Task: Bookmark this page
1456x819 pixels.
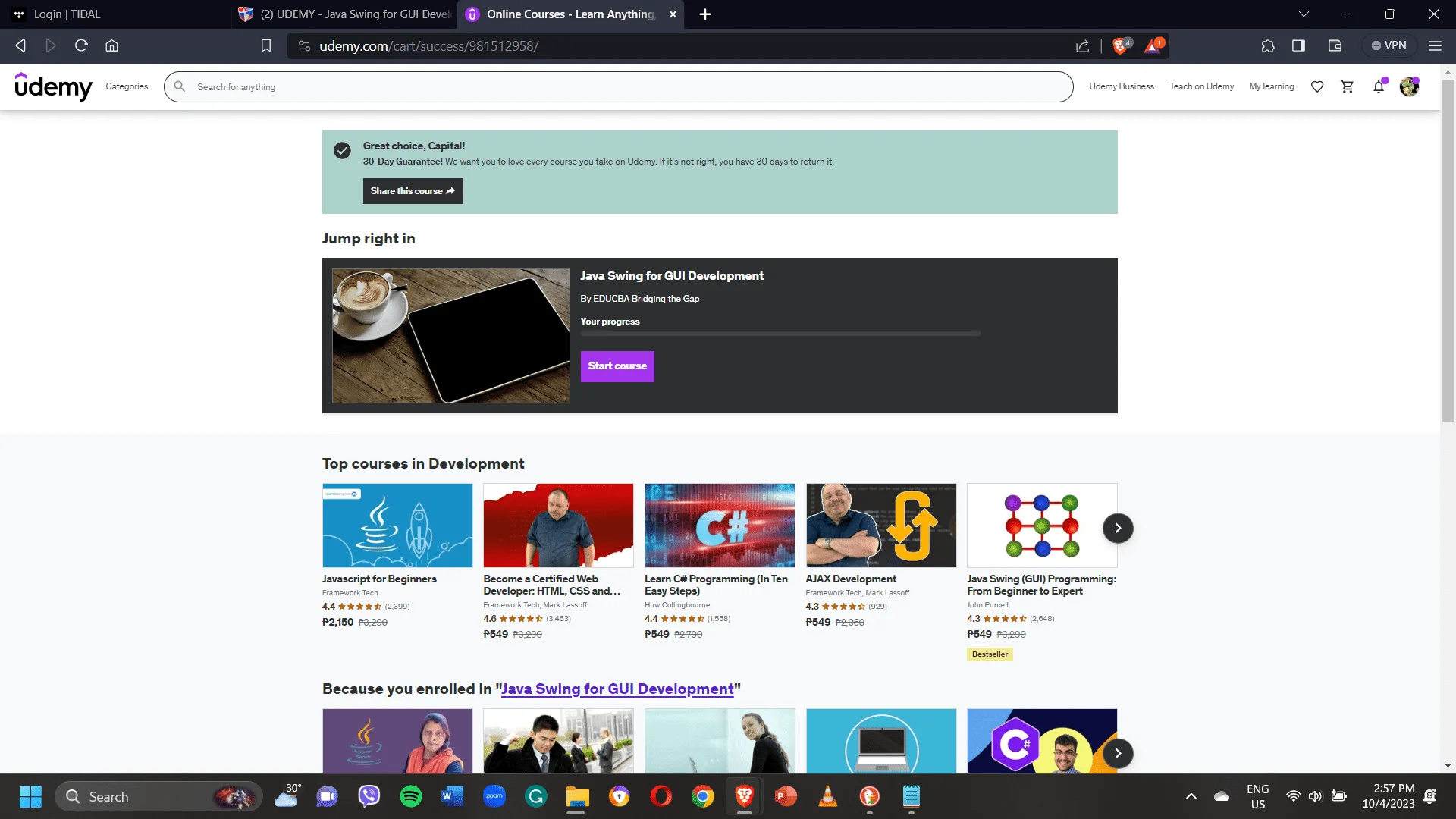Action: click(x=266, y=45)
